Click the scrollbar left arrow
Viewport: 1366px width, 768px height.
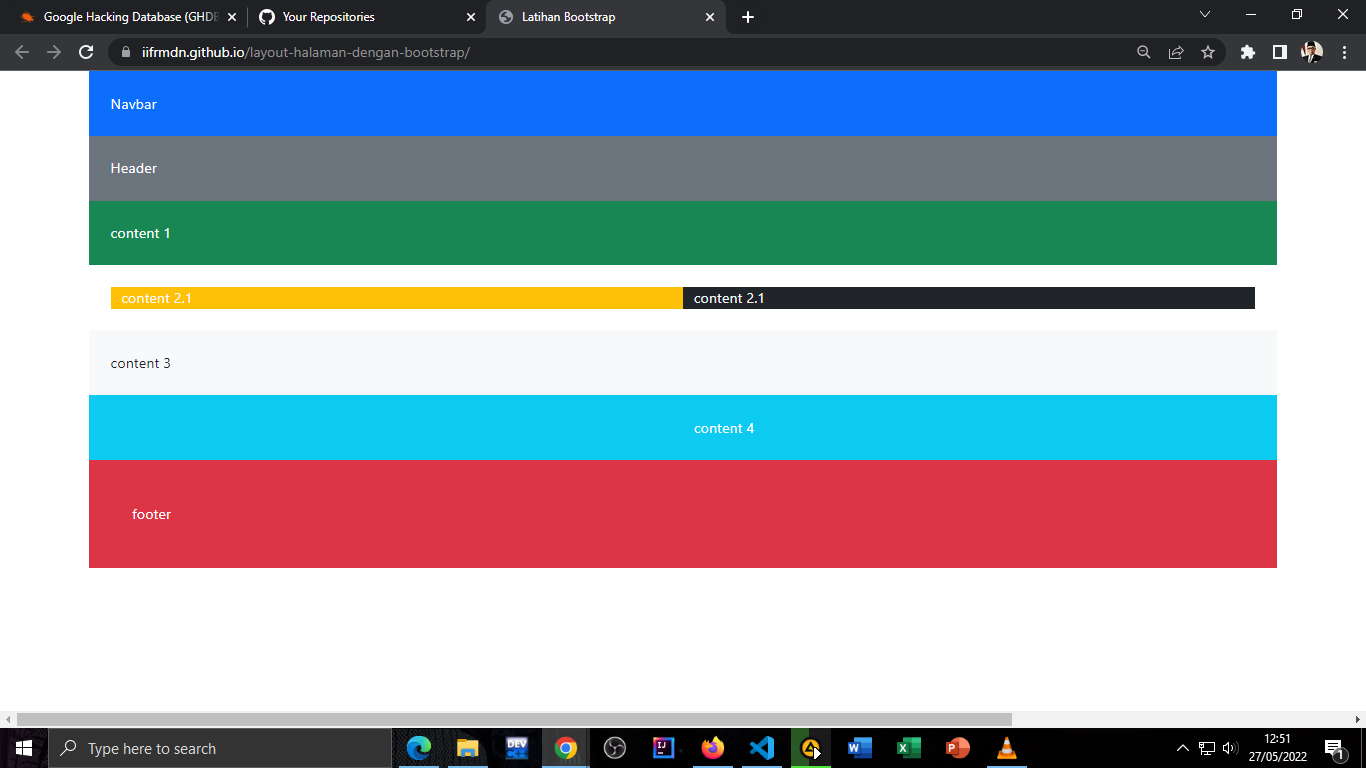(x=8, y=719)
